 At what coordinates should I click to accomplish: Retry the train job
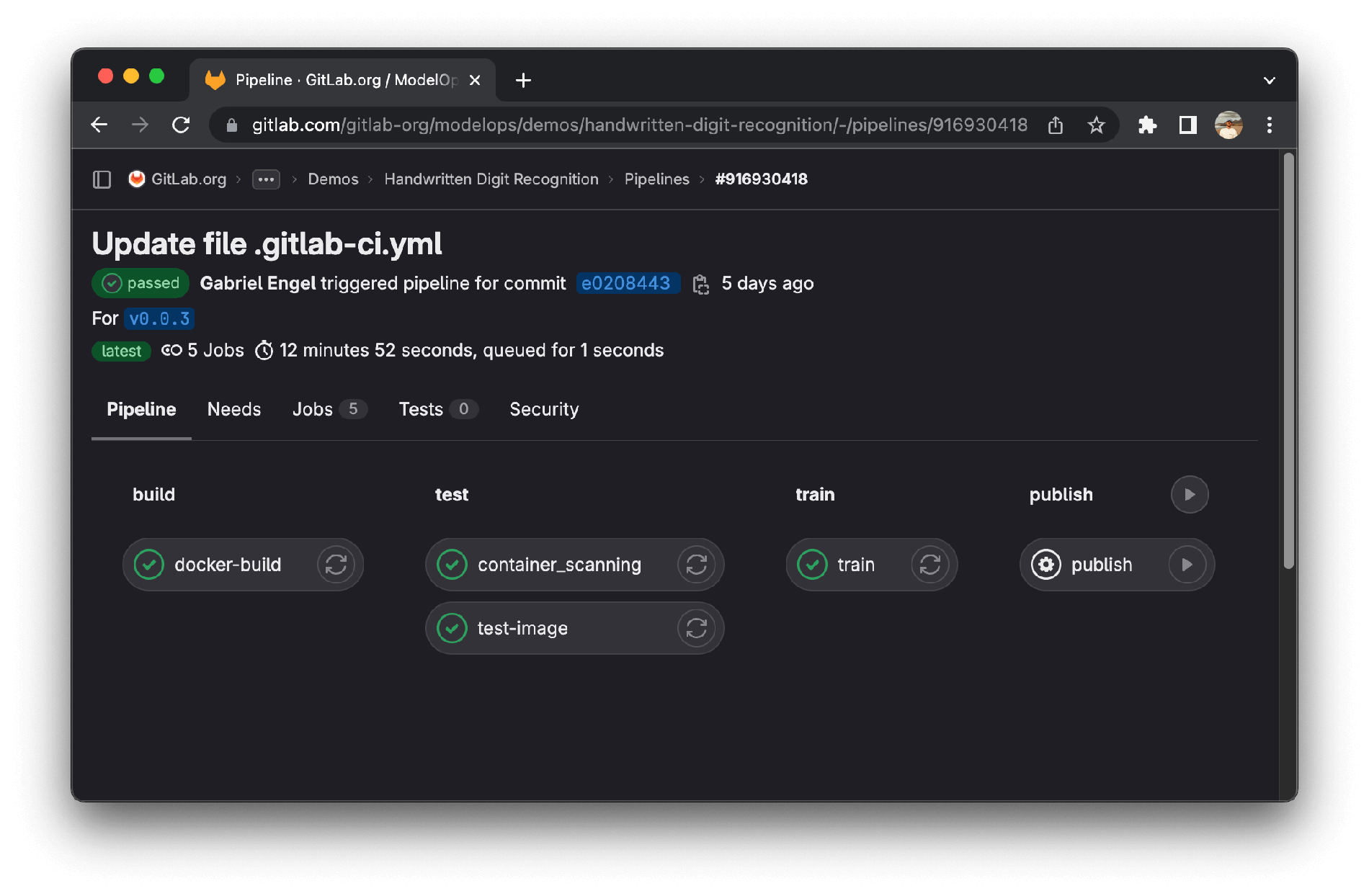point(929,565)
